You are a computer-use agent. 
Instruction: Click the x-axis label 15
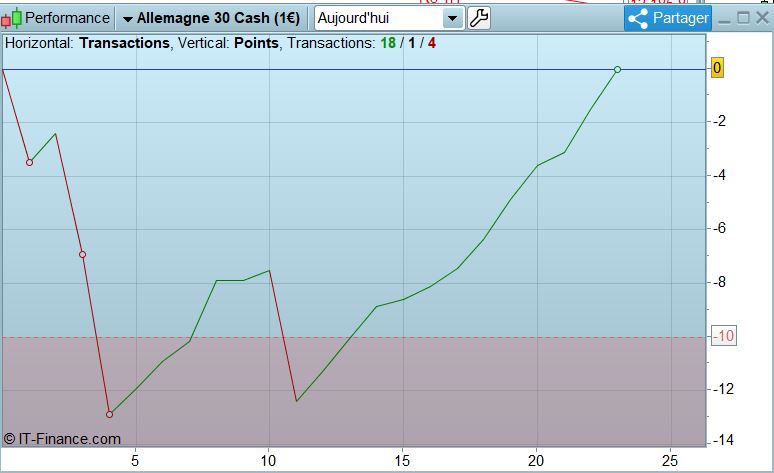(402, 461)
